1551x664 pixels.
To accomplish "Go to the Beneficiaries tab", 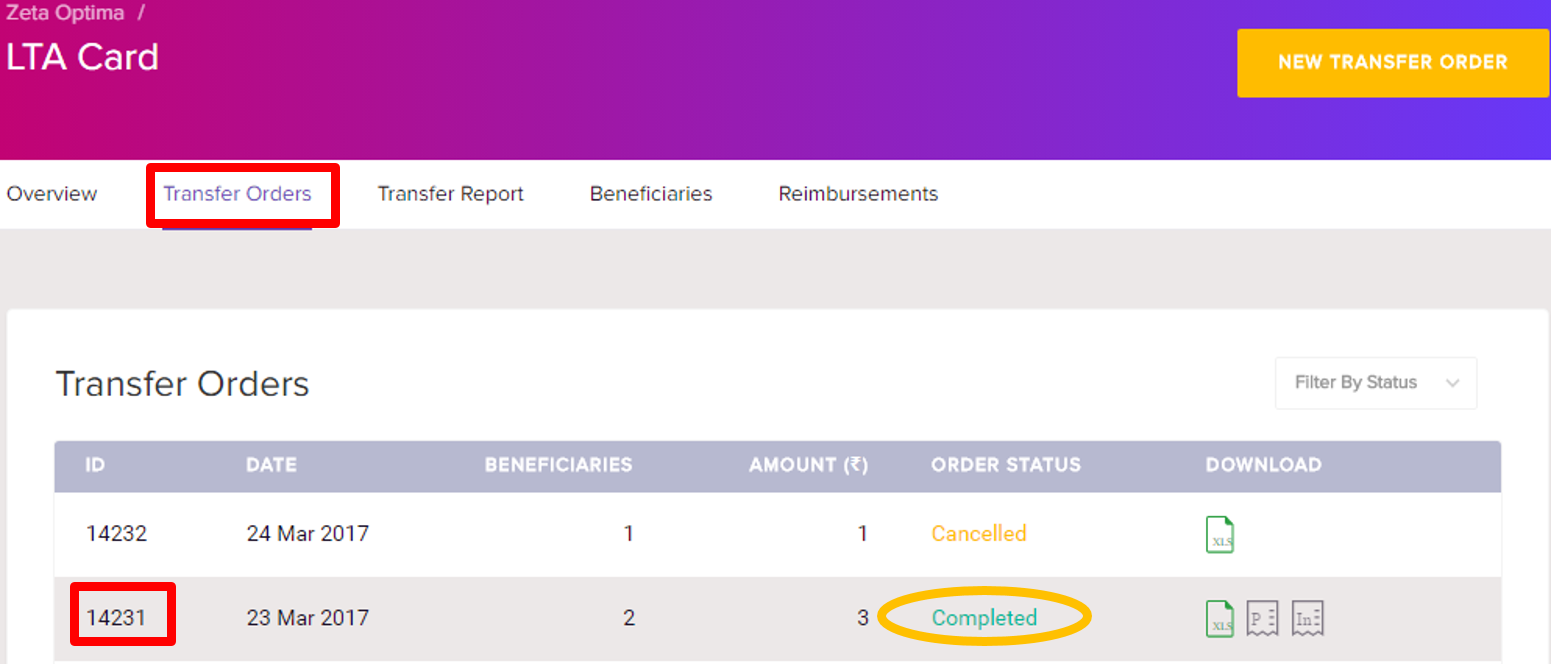I will click(x=651, y=194).
